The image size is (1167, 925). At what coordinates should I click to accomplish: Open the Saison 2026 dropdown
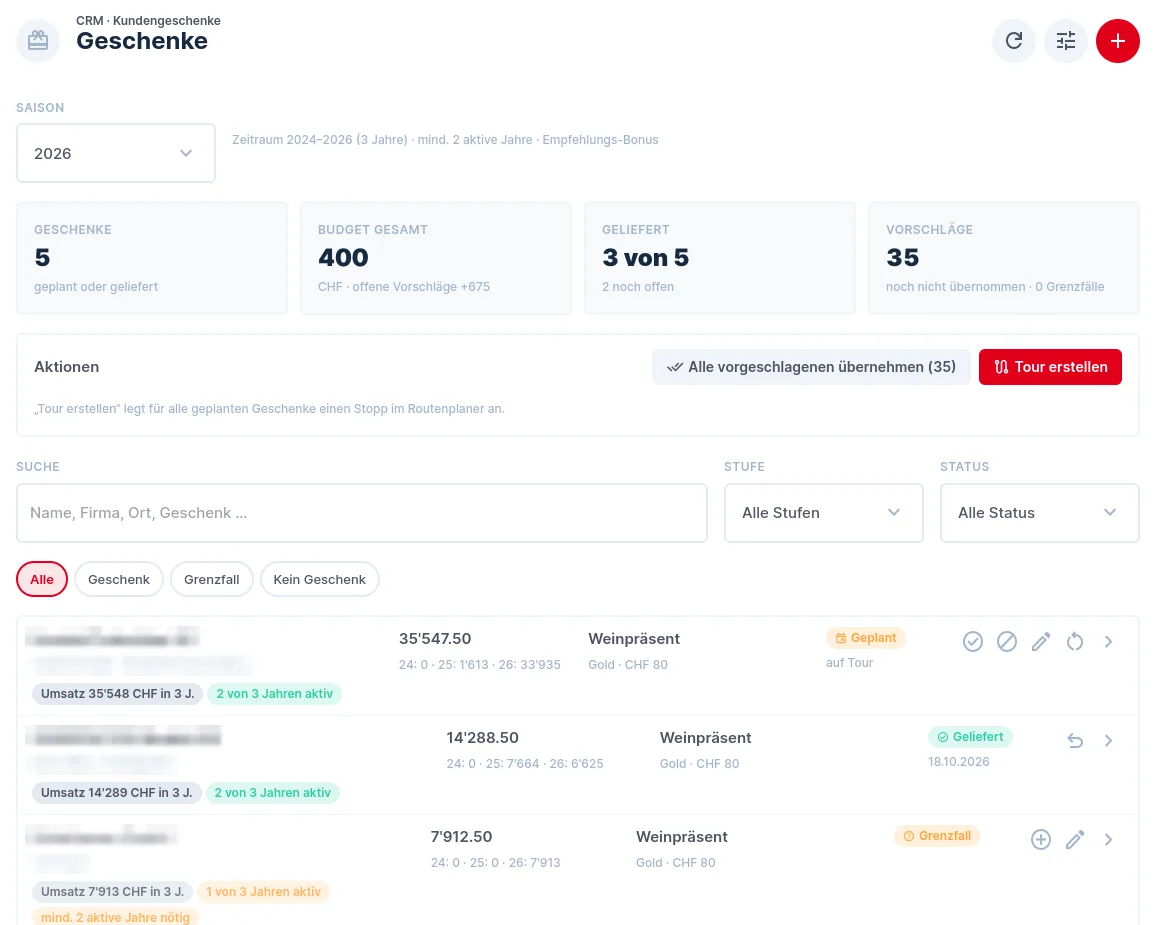click(x=116, y=153)
